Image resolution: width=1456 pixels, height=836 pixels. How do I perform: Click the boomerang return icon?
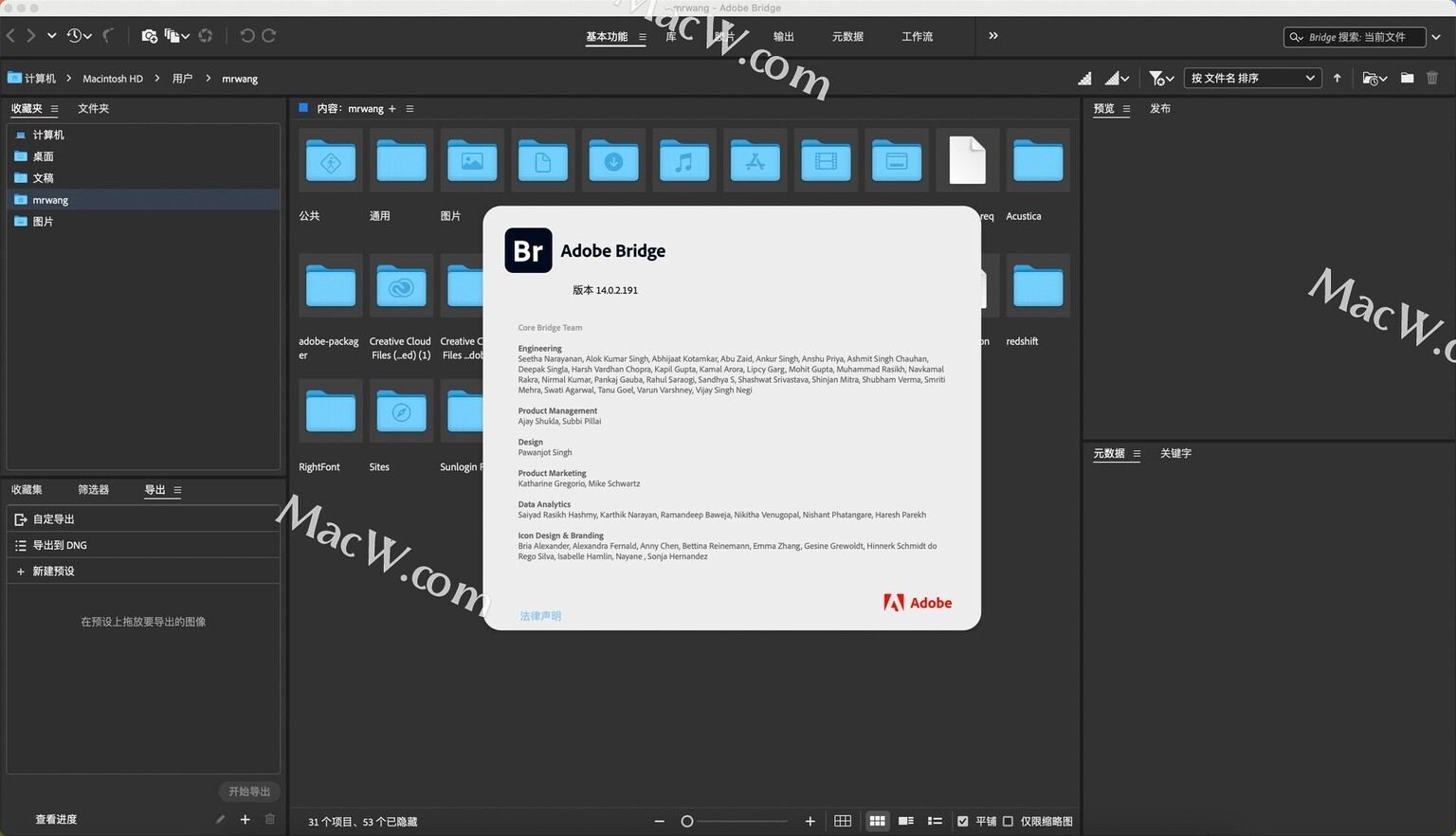pos(108,36)
